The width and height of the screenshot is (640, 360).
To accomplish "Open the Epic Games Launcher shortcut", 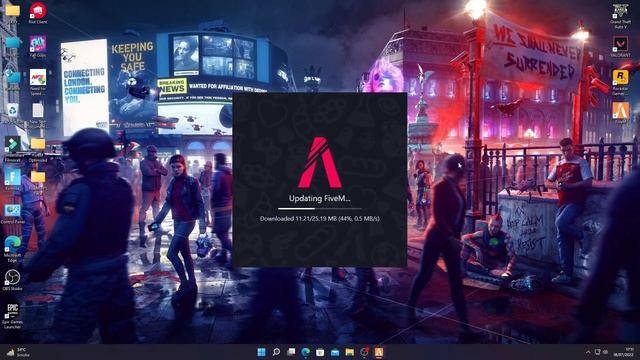I will click(12, 315).
